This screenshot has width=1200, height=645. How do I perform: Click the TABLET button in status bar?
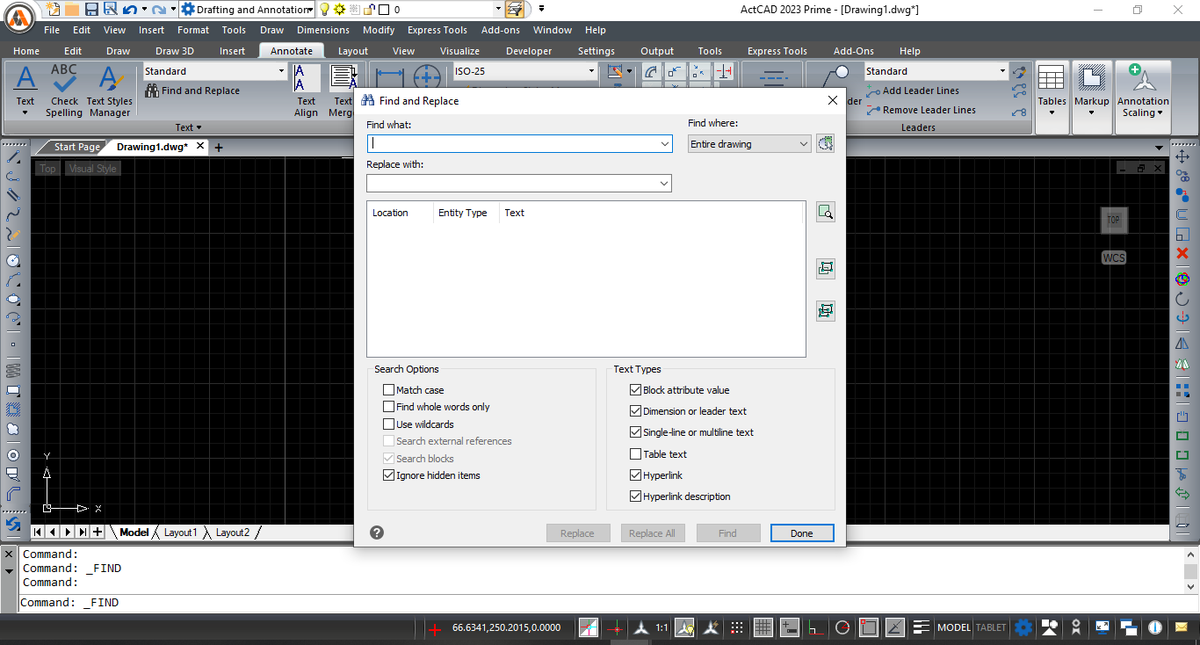click(991, 627)
